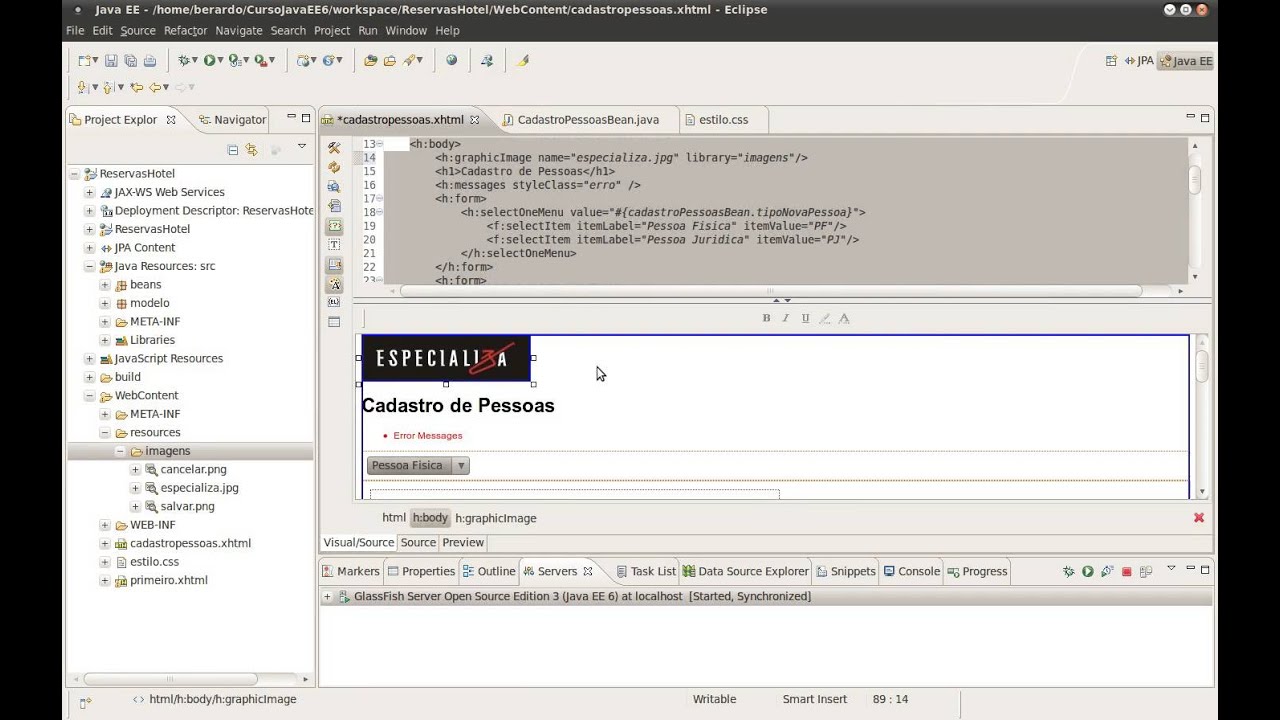Expand the WEB-INF folder
This screenshot has width=1280, height=720.
[105, 525]
